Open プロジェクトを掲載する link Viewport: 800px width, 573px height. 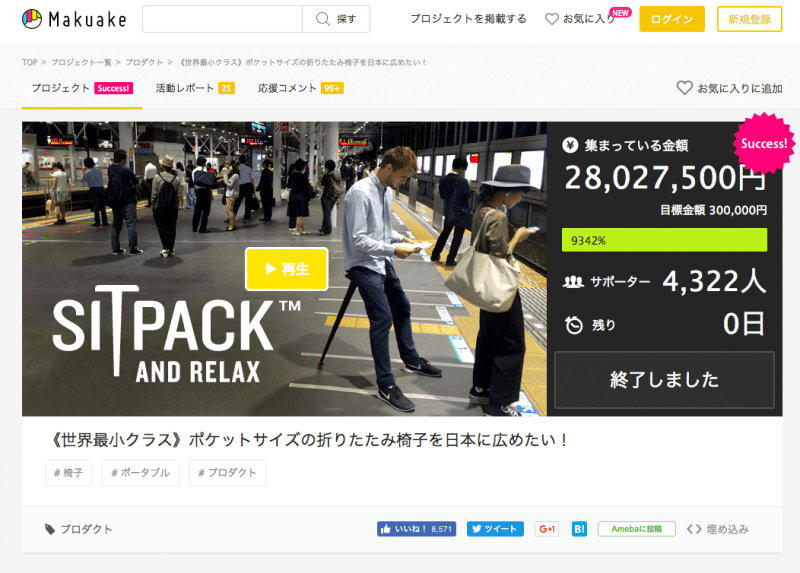pos(468,19)
